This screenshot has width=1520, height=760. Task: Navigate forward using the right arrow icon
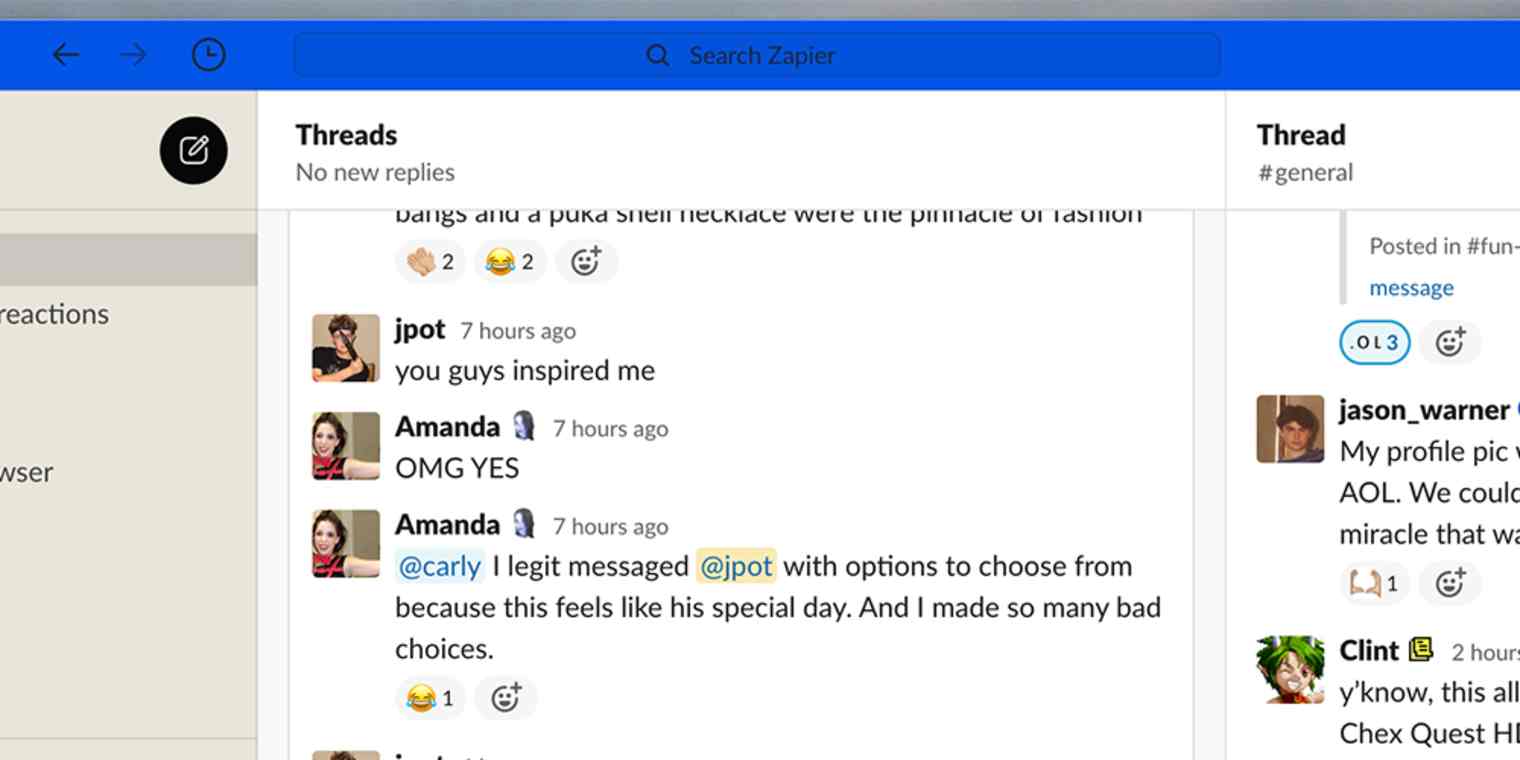(132, 55)
